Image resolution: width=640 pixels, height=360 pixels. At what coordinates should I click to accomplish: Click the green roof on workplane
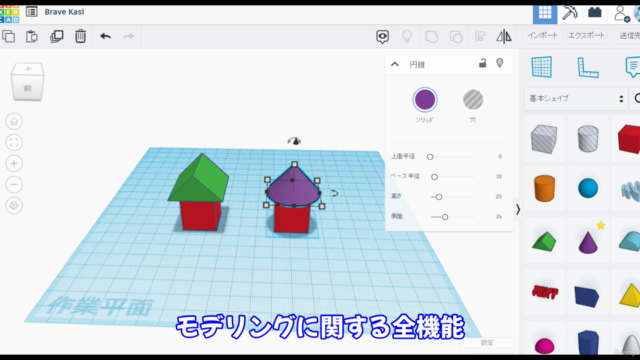tap(199, 178)
